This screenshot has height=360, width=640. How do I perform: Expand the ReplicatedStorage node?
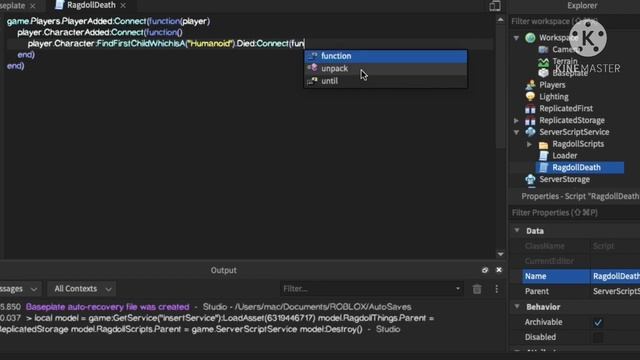(x=516, y=120)
